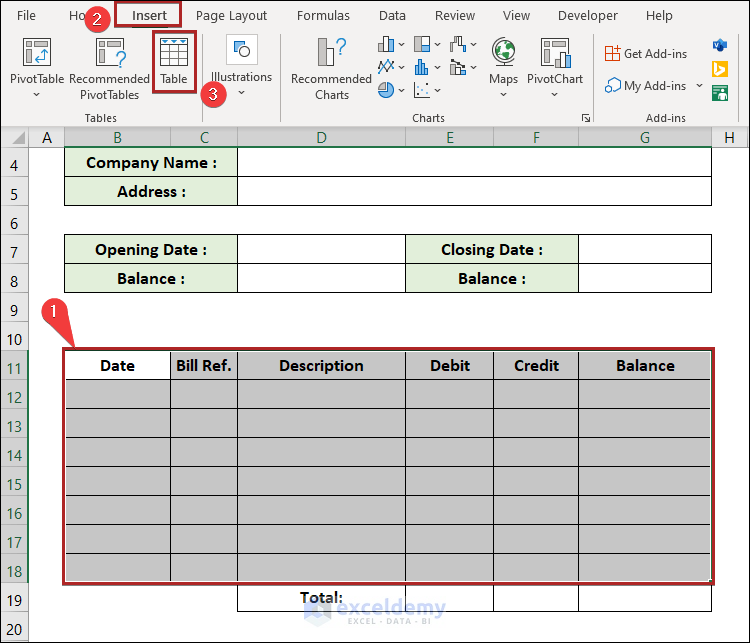Expand the line chart dropdown arrow
Screen dimensions: 750x643
point(401,67)
